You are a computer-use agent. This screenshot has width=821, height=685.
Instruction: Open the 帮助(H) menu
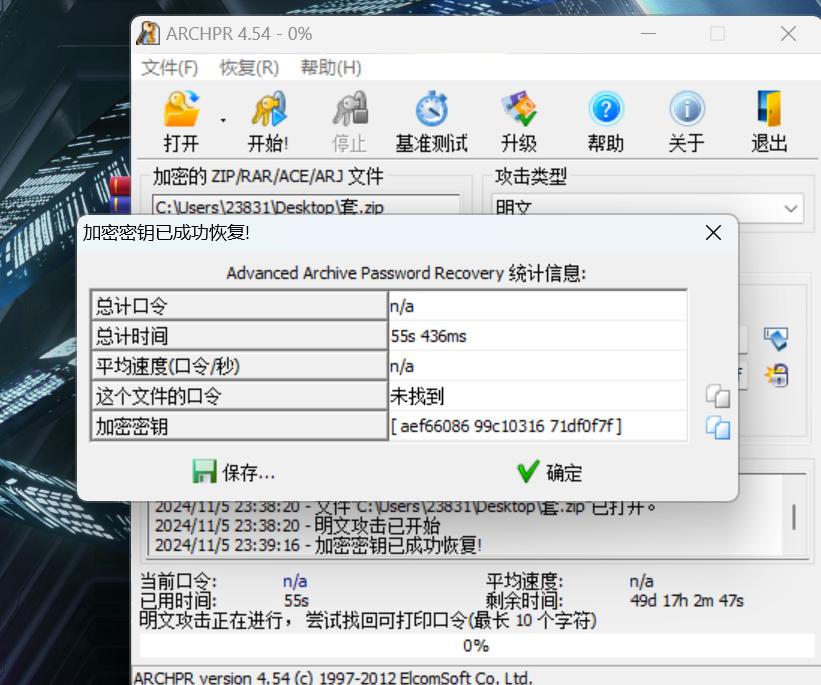331,68
